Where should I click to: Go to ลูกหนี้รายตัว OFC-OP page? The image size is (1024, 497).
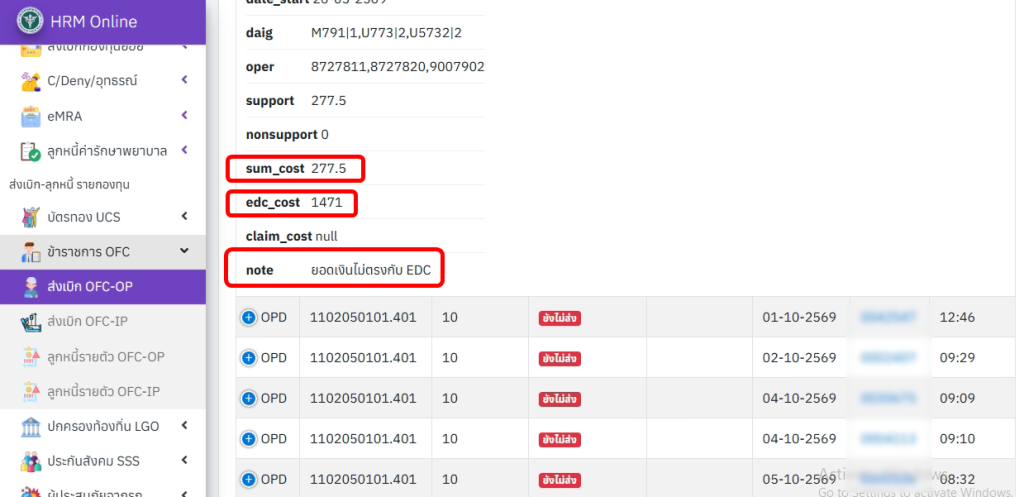(x=103, y=357)
